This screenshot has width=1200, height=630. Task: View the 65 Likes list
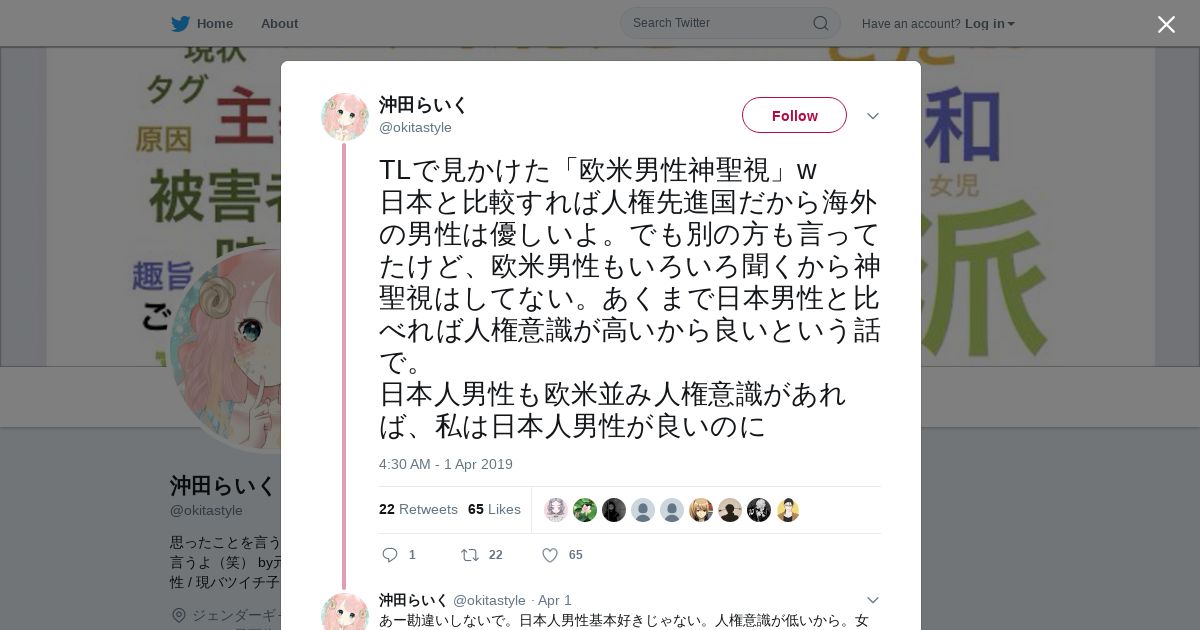(x=494, y=509)
